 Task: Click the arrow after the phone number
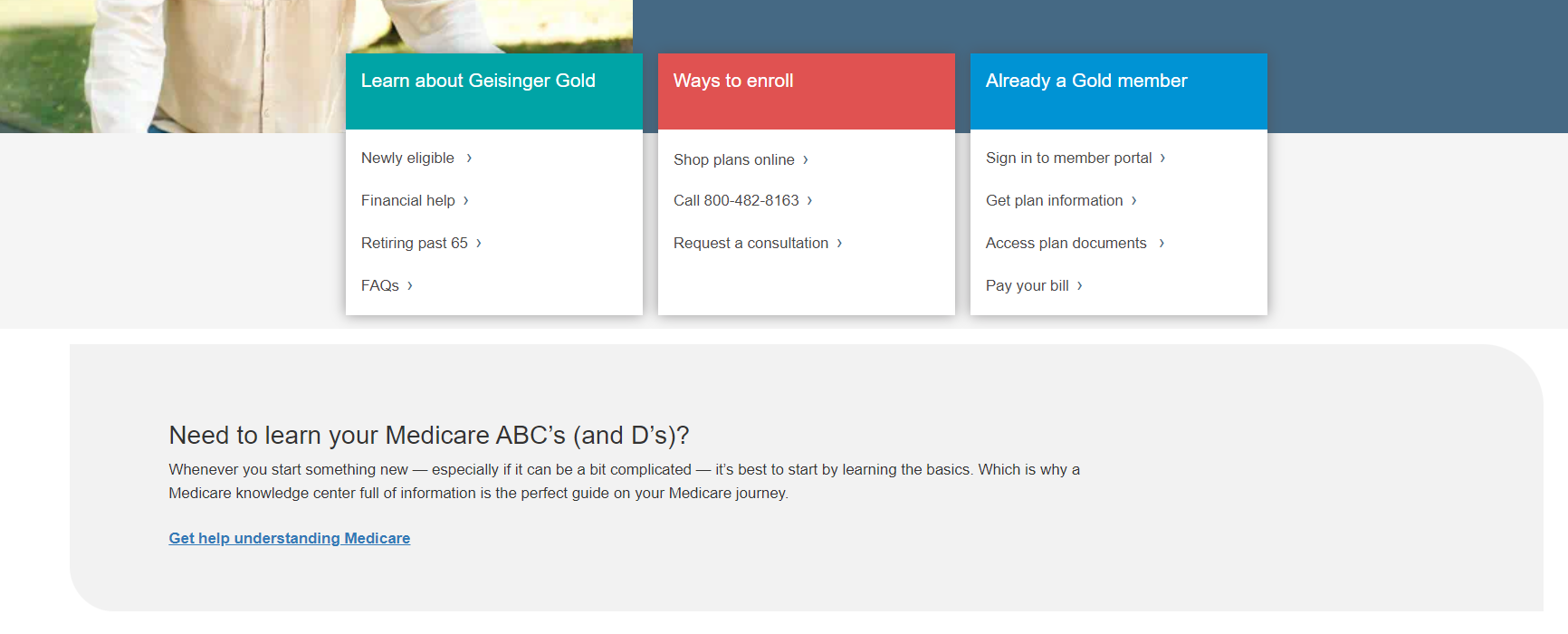click(809, 200)
